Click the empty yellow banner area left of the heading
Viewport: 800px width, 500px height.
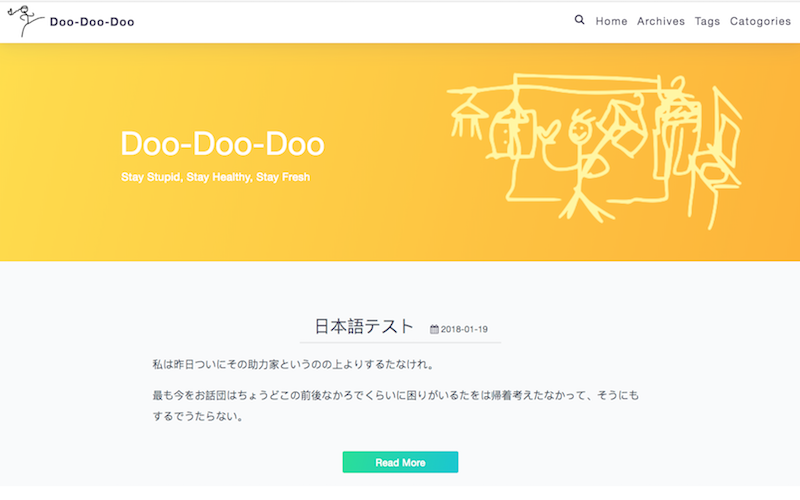pyautogui.click(x=55, y=150)
